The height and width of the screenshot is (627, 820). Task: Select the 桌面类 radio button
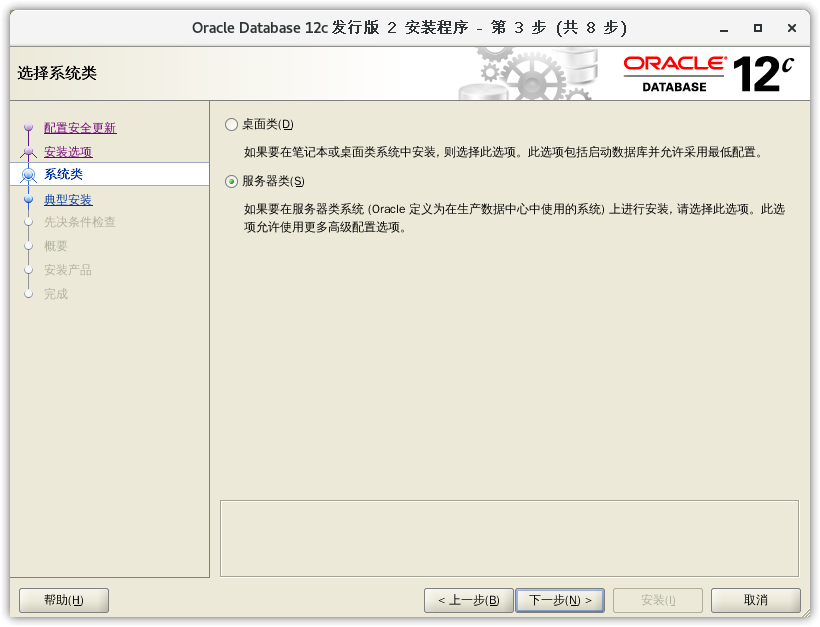(232, 125)
